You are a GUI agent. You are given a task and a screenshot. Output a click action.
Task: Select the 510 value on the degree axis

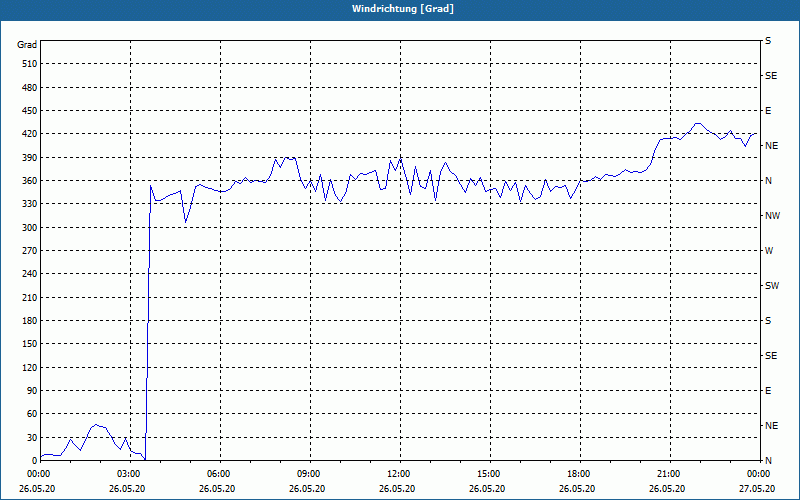(30, 64)
